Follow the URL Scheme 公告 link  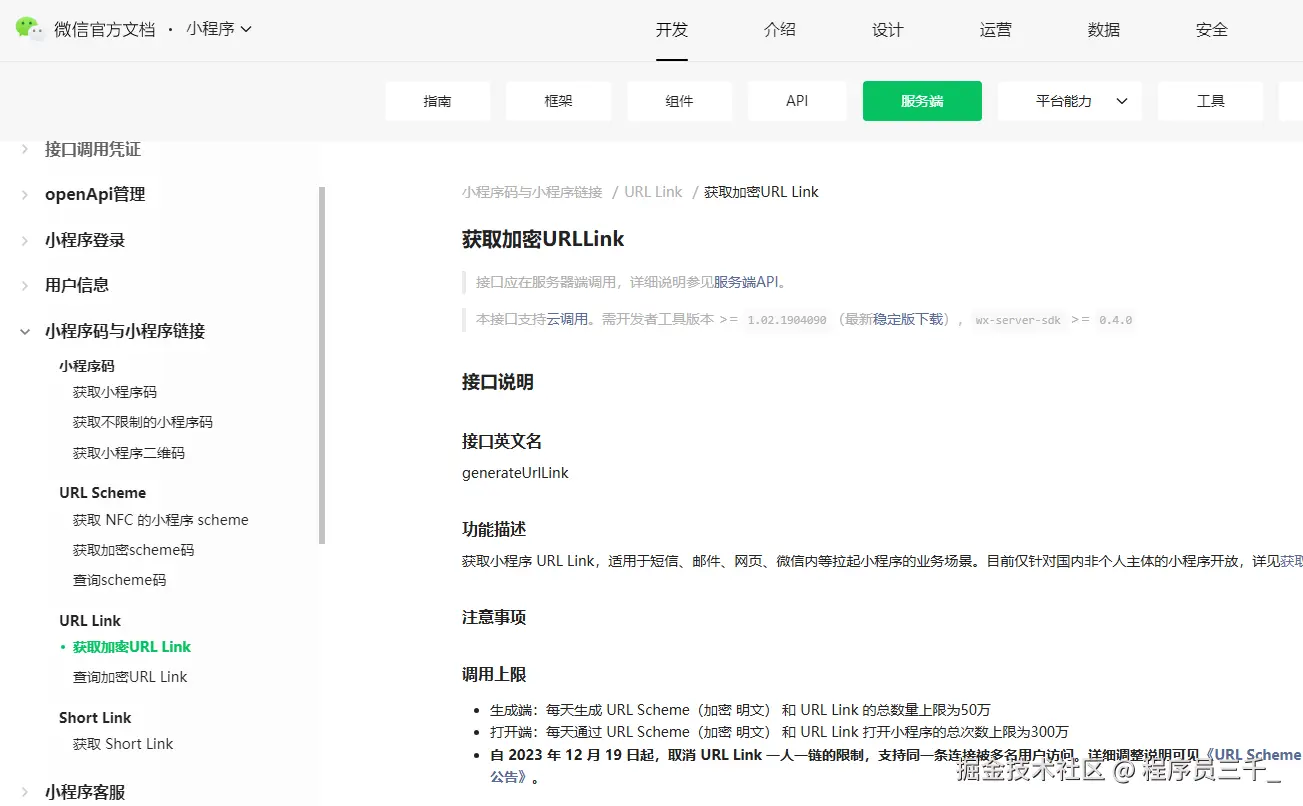pyautogui.click(x=1252, y=755)
